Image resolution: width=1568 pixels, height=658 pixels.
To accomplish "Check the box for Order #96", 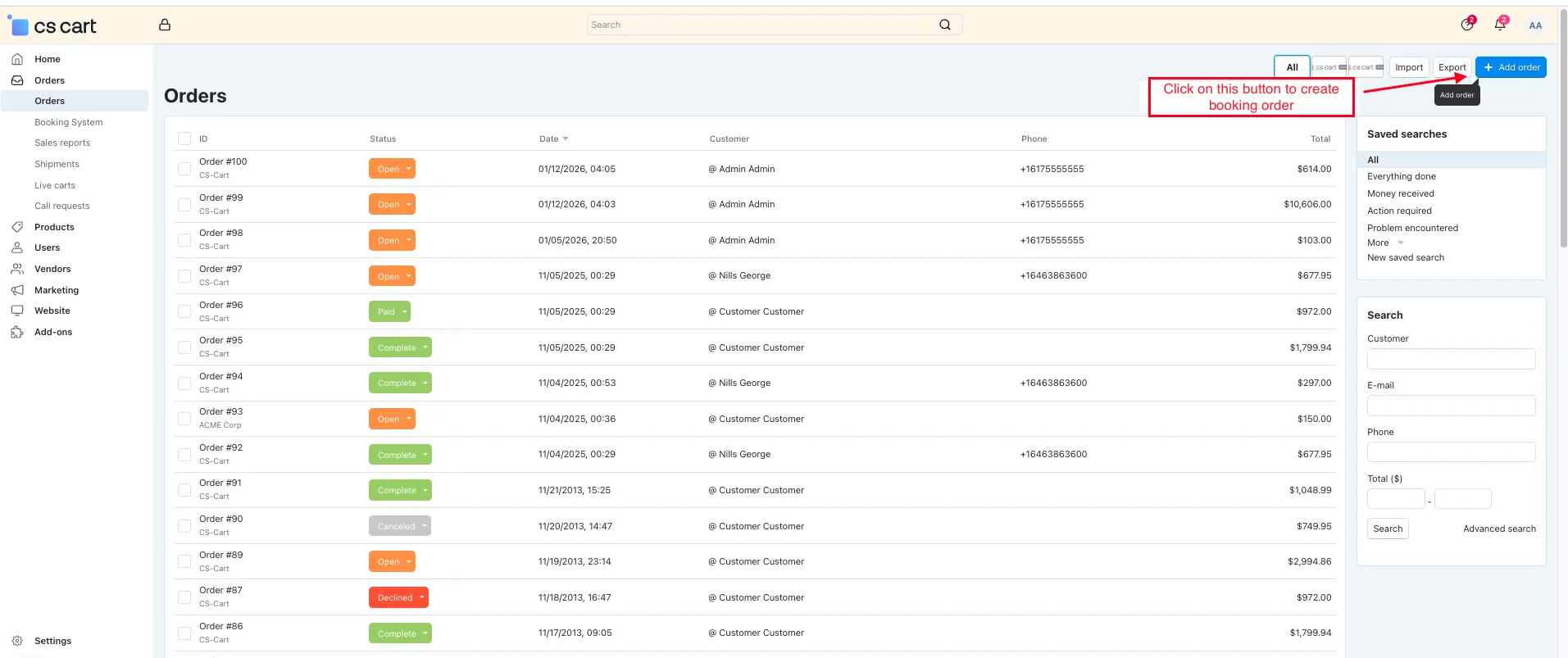I will (184, 311).
